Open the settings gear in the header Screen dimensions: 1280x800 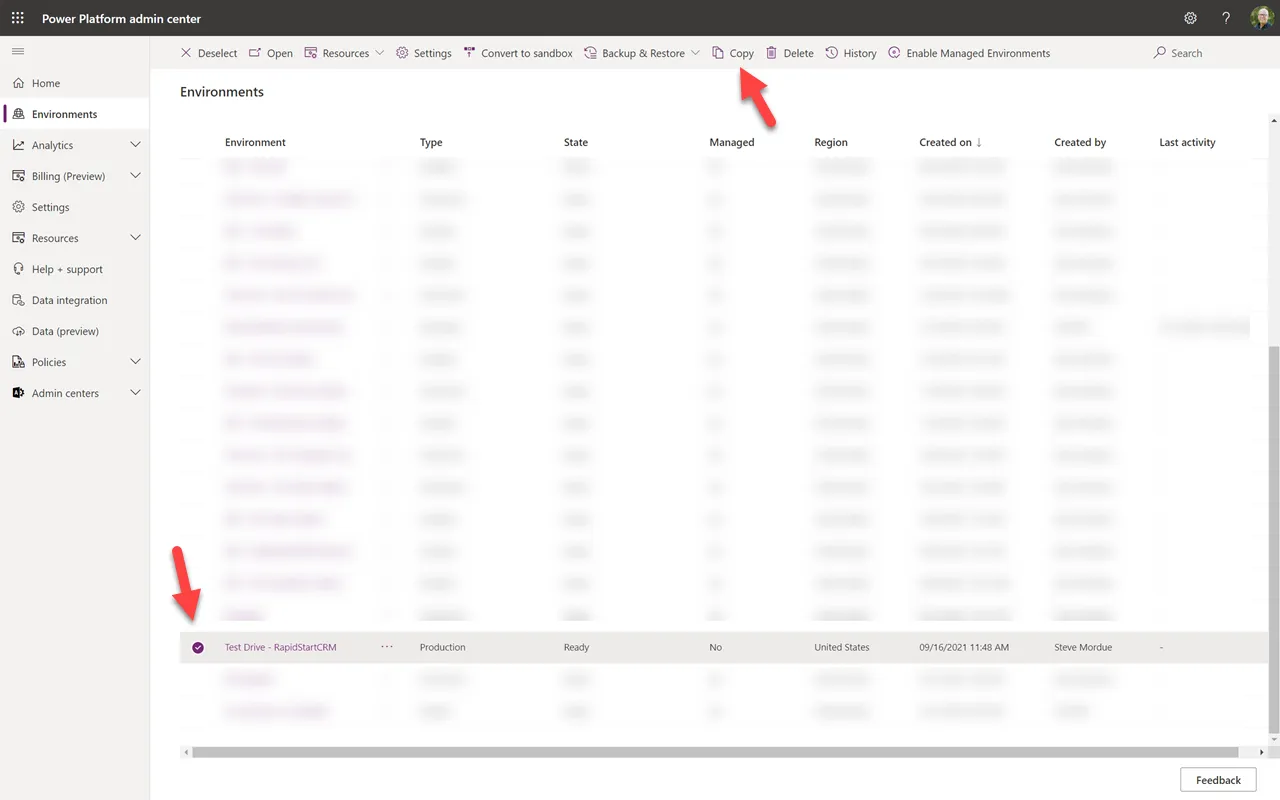click(x=1190, y=18)
